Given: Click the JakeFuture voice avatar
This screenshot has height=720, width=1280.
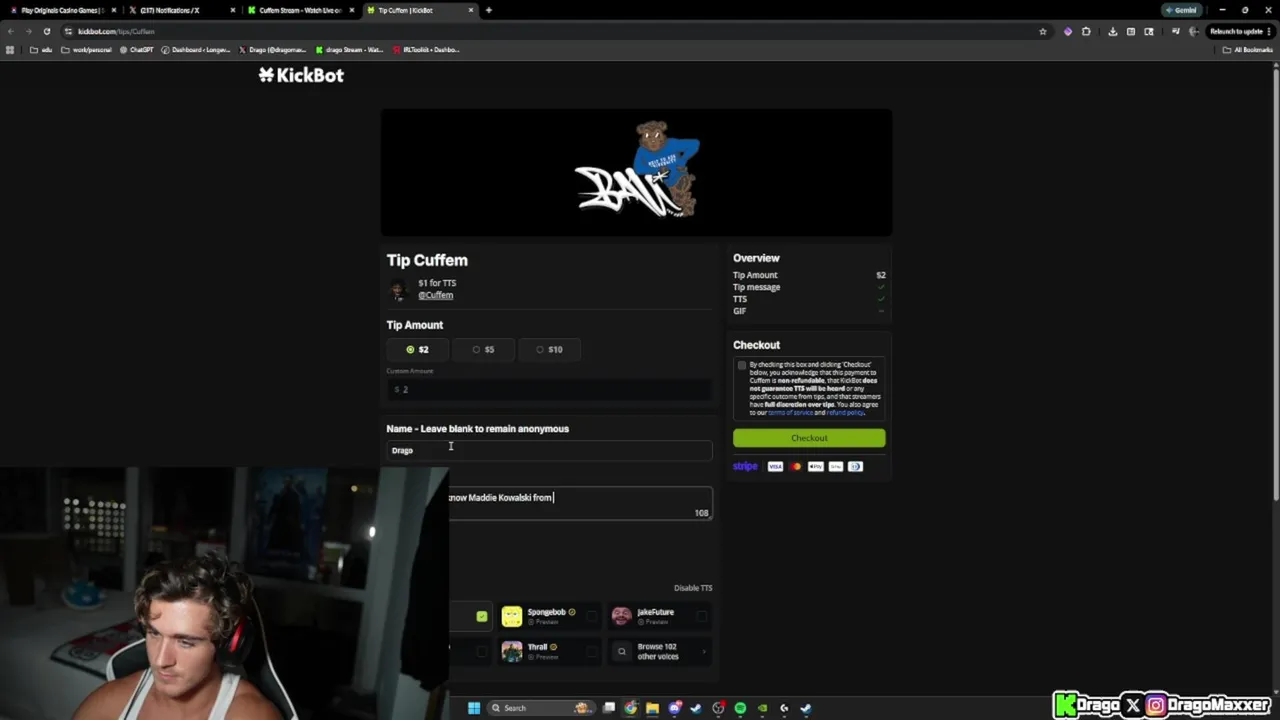Looking at the screenshot, I should 621,616.
